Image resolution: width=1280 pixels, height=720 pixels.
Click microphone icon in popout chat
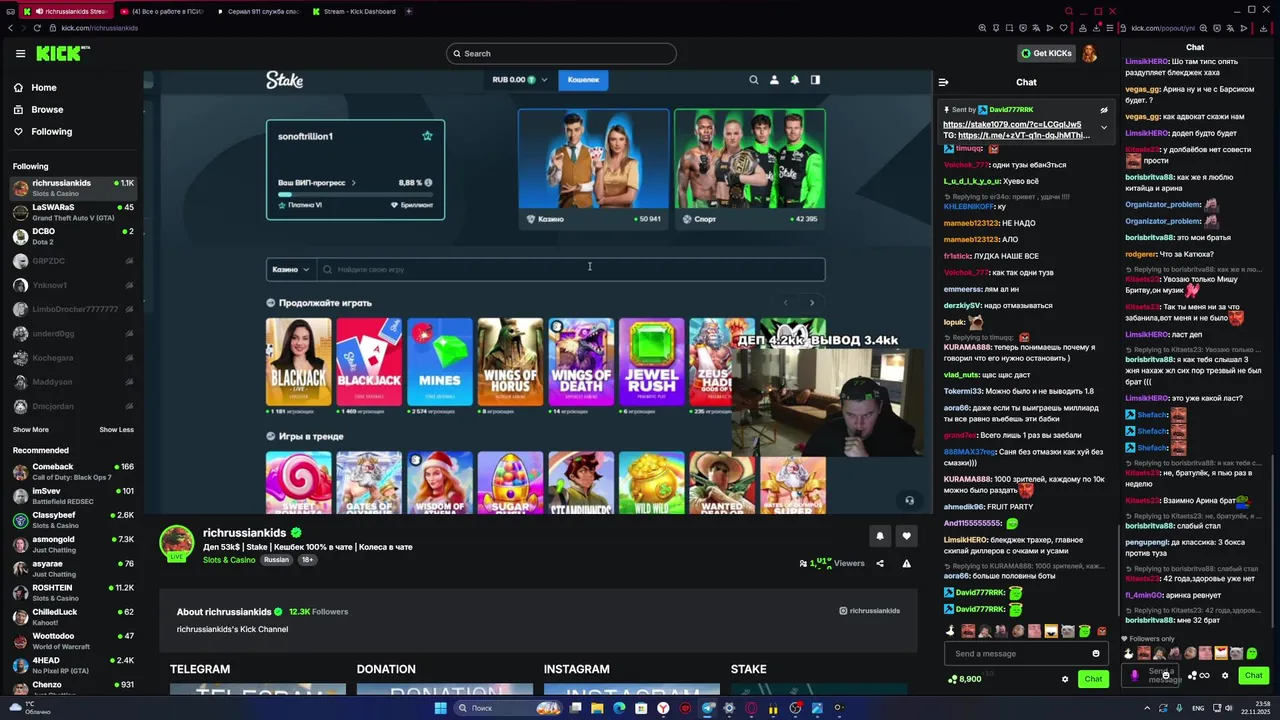[x=1134, y=675]
